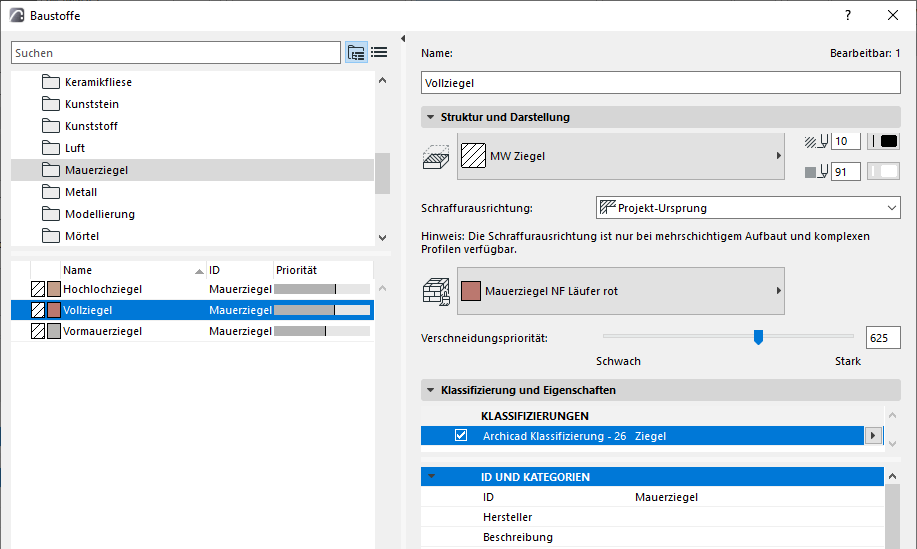Click the Suchen search field
Image resolution: width=917 pixels, height=549 pixels.
[176, 53]
